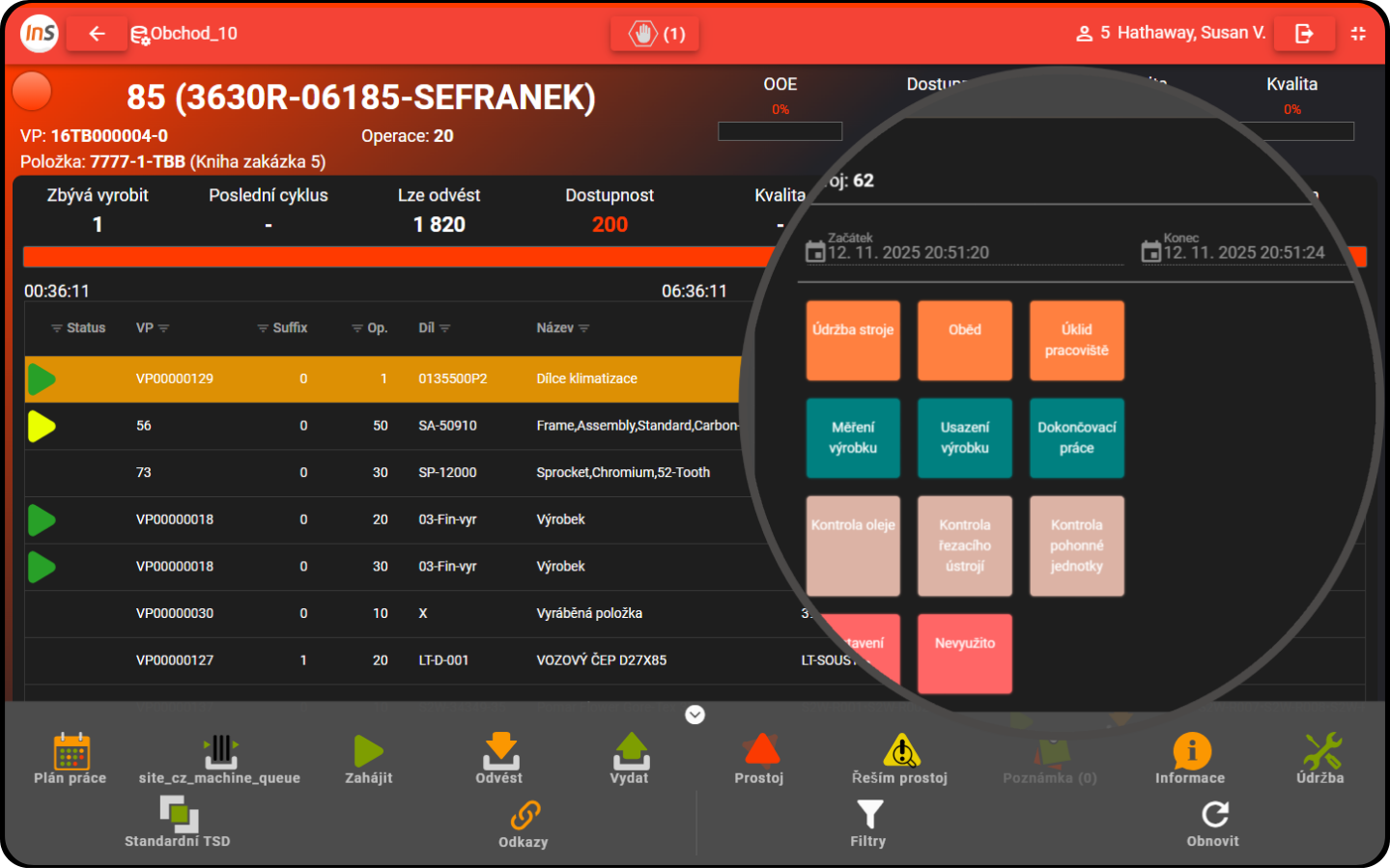Click the logout icon button

1304,34
